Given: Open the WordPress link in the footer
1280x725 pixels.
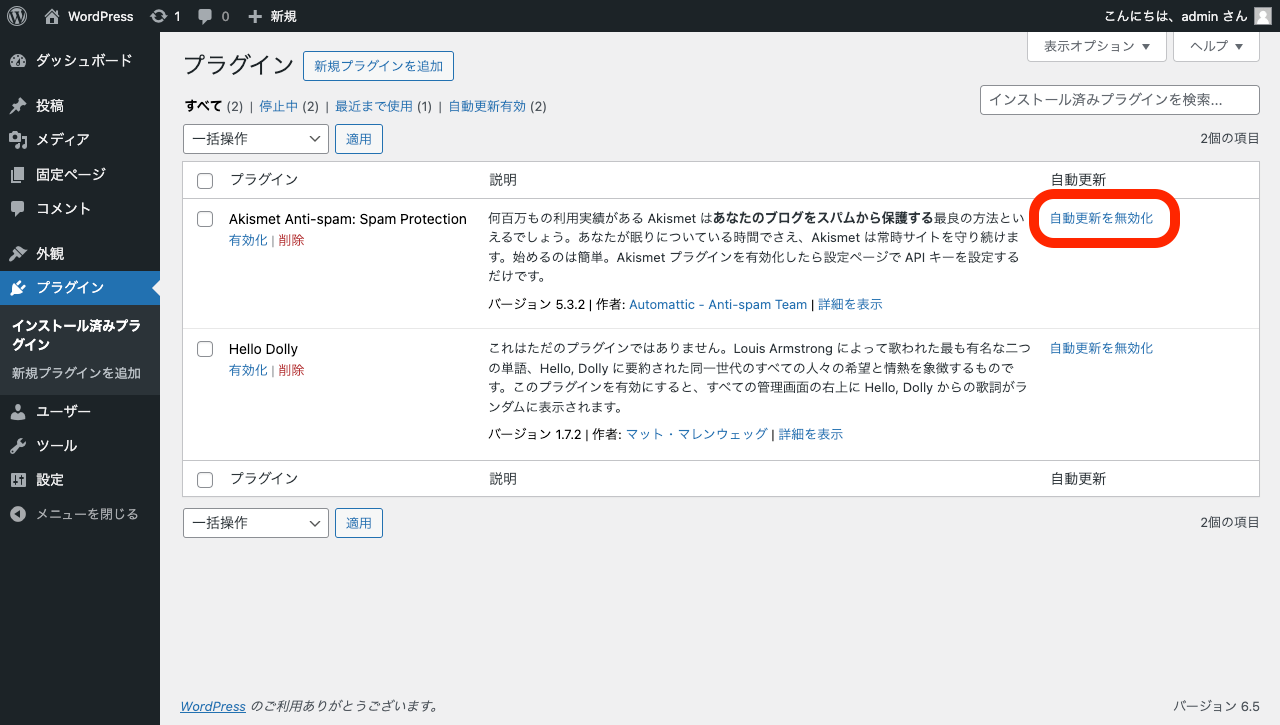Looking at the screenshot, I should tap(213, 706).
